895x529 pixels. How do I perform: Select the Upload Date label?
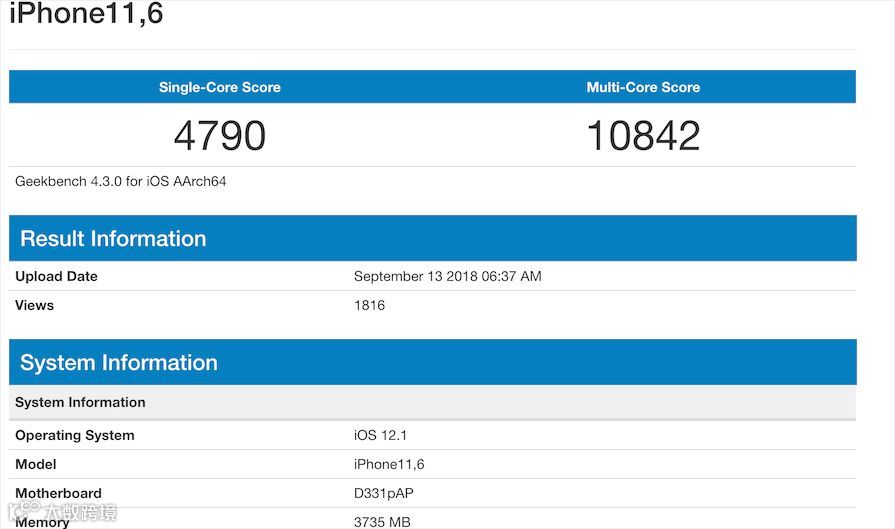[56, 276]
